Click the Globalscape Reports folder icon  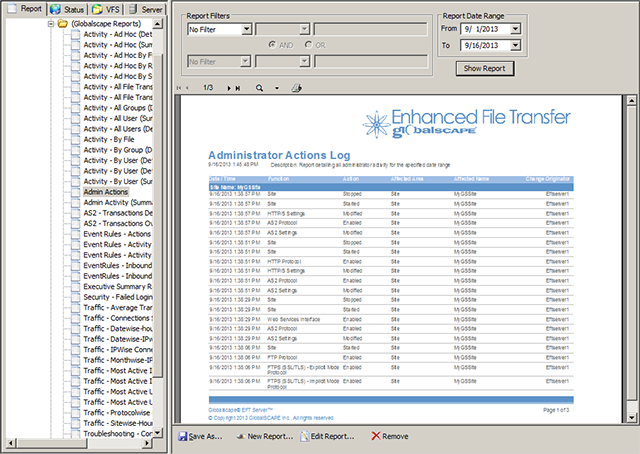coord(62,24)
